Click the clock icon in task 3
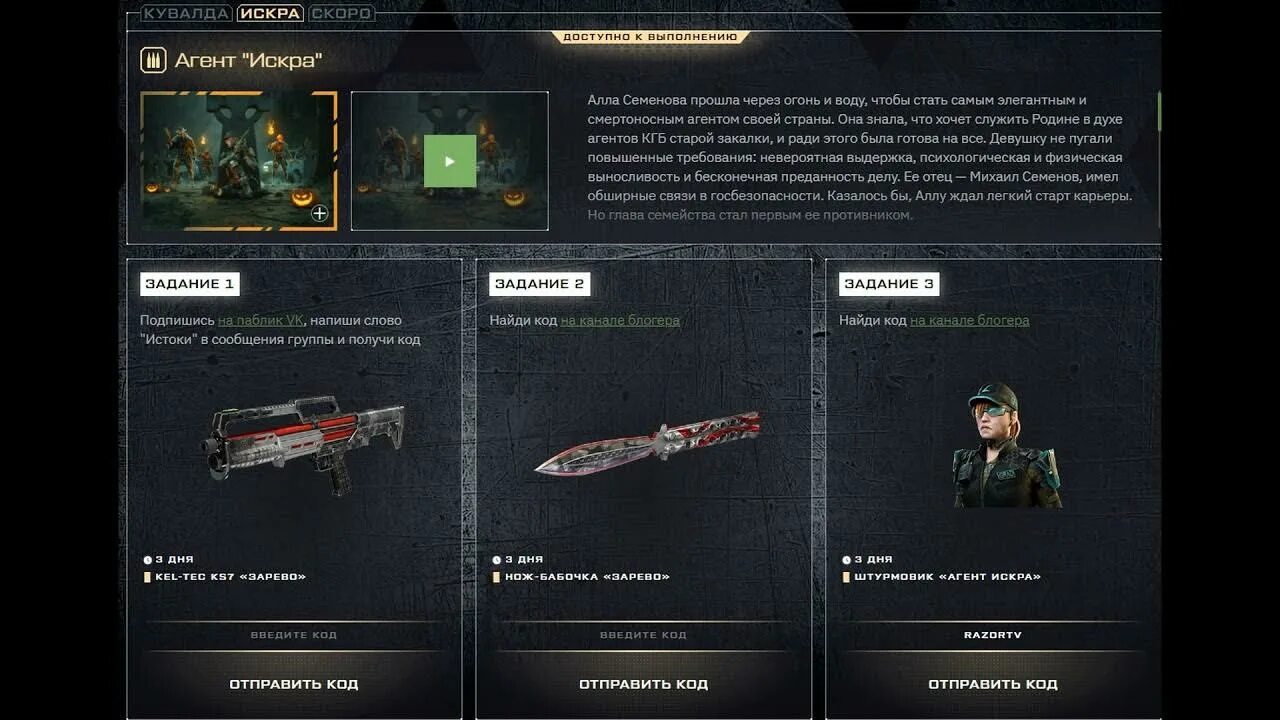 847,560
